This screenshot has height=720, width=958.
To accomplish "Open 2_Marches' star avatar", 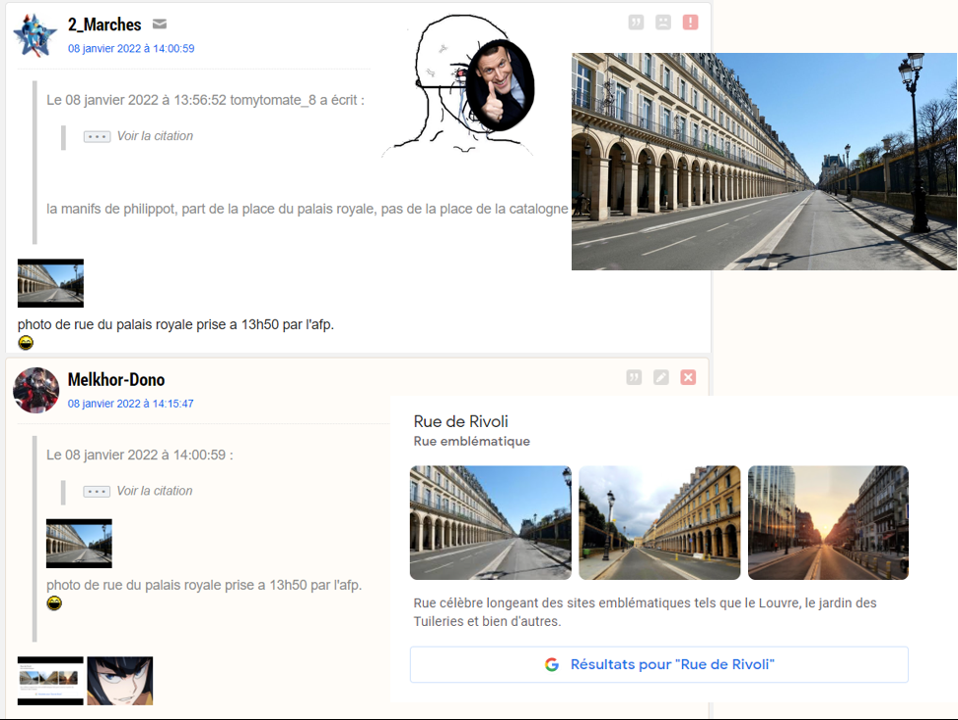I will click(x=35, y=36).
